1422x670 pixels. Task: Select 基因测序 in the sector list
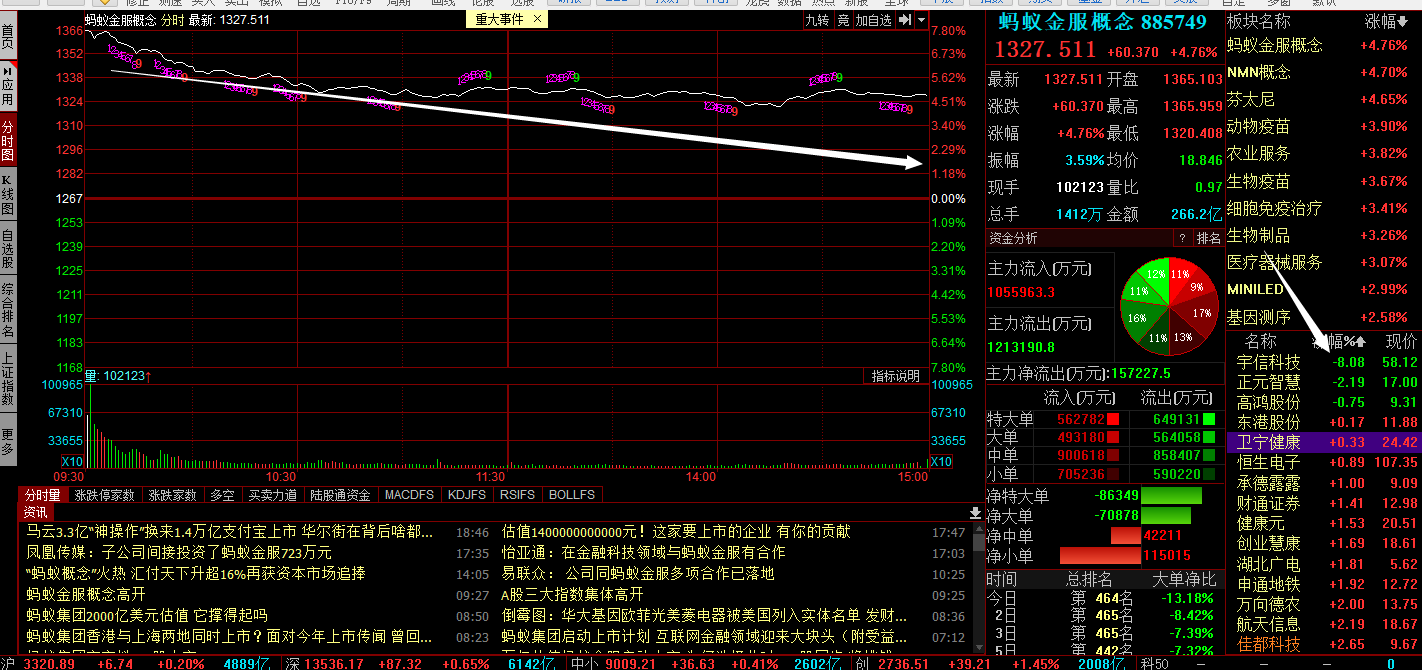1259,318
